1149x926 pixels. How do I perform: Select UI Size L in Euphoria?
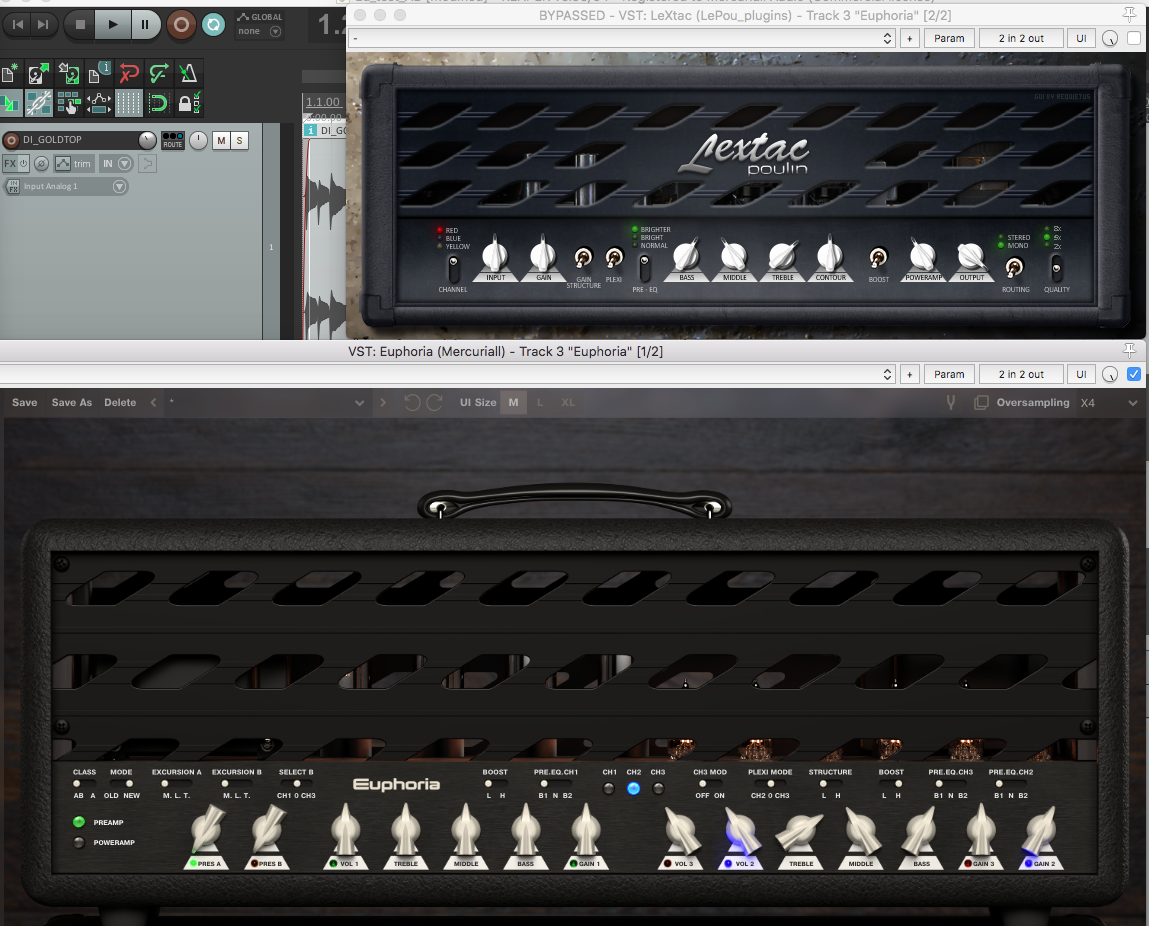click(540, 402)
